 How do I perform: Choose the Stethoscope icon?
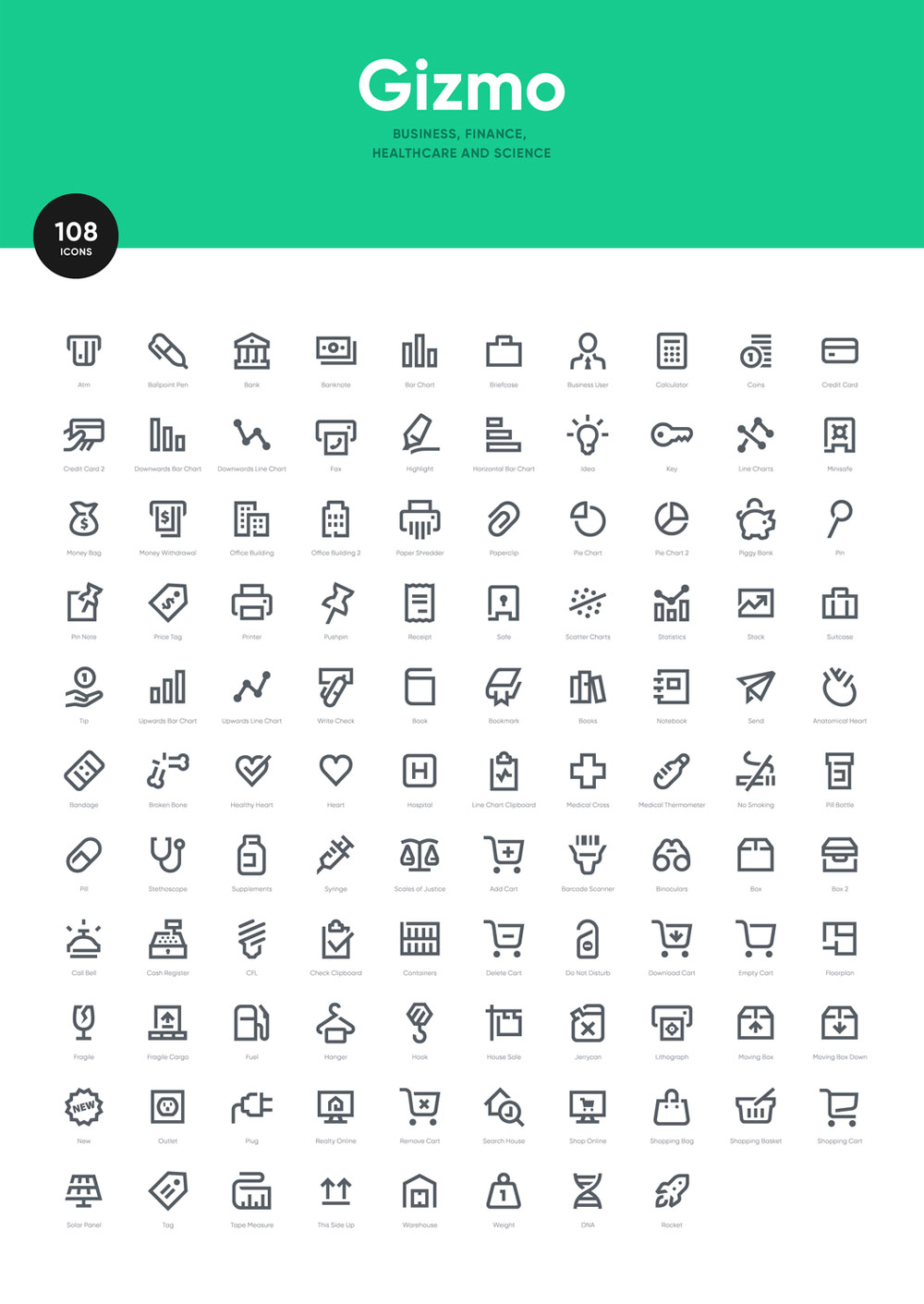[x=167, y=855]
